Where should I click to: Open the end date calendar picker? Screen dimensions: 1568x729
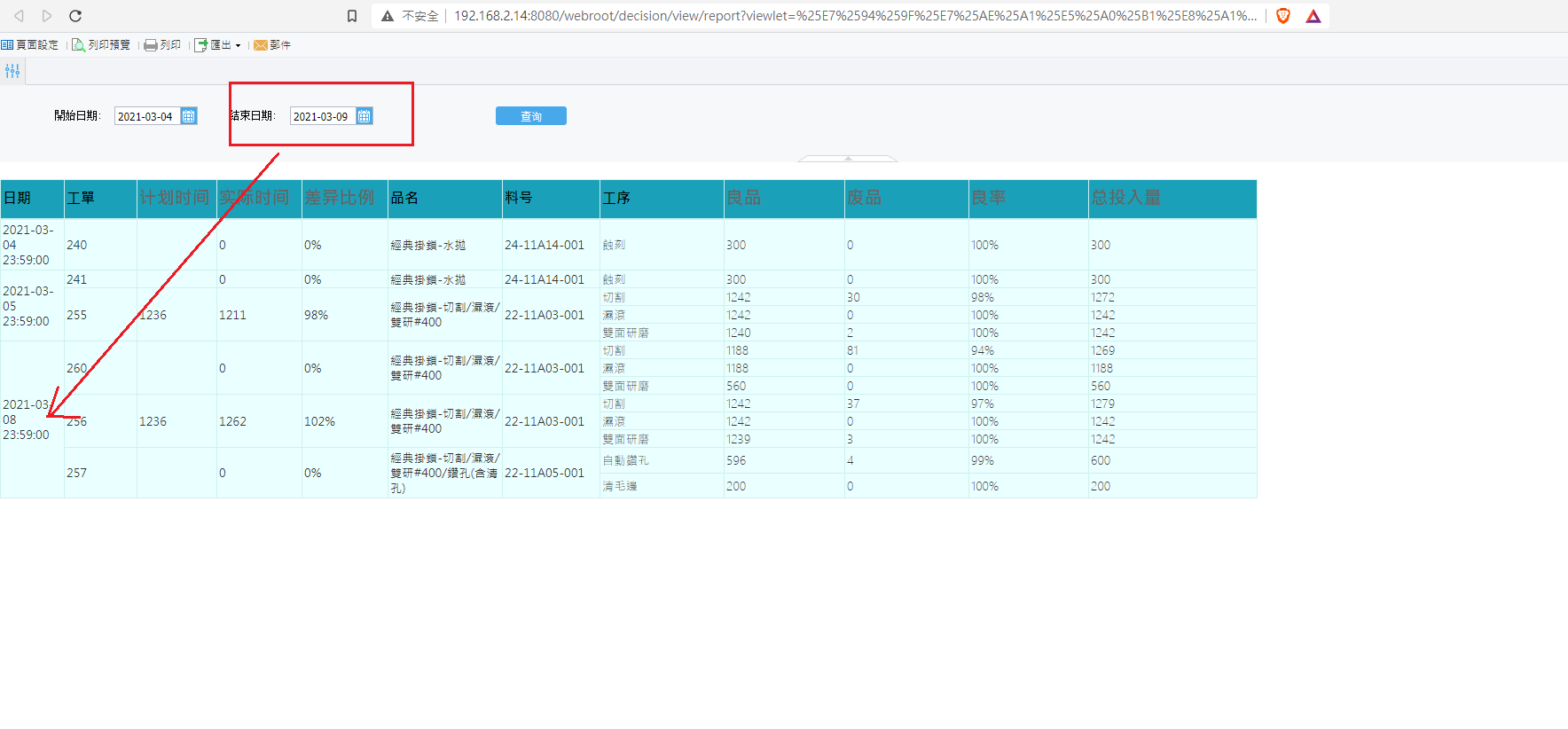click(365, 116)
